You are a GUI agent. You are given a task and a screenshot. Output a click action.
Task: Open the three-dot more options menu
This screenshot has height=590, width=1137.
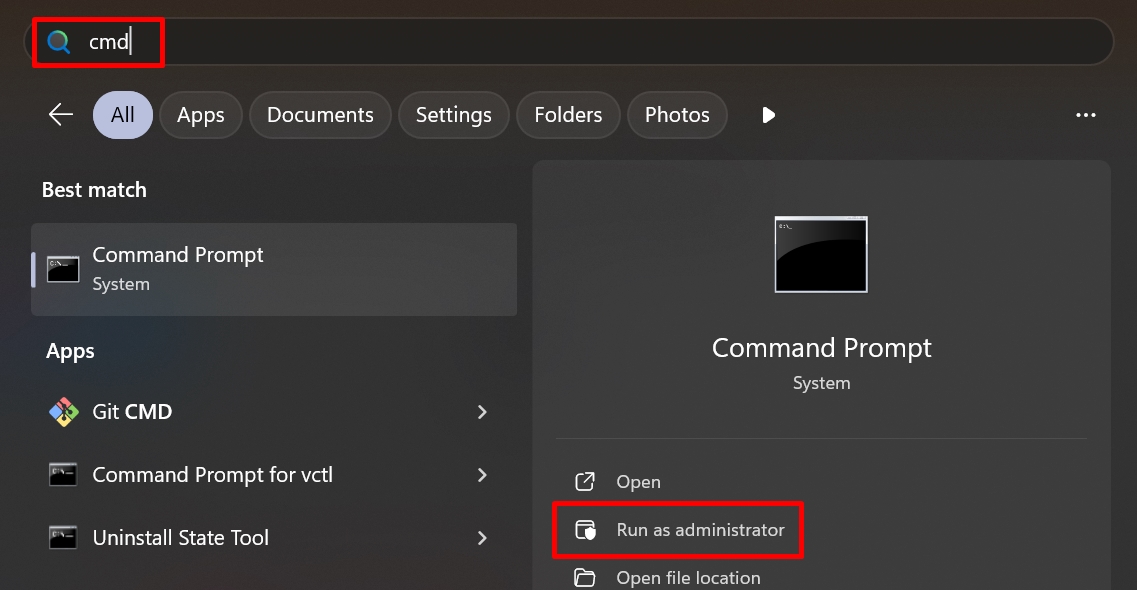[x=1086, y=115]
